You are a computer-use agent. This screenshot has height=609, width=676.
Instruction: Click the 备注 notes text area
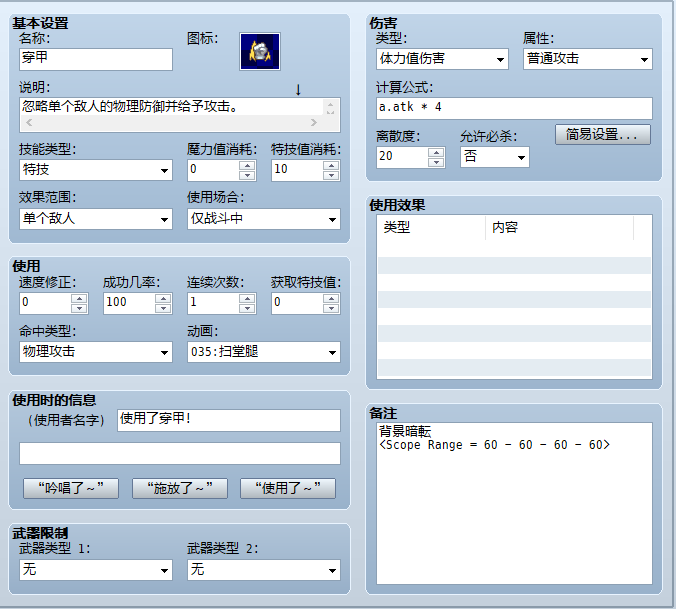514,503
